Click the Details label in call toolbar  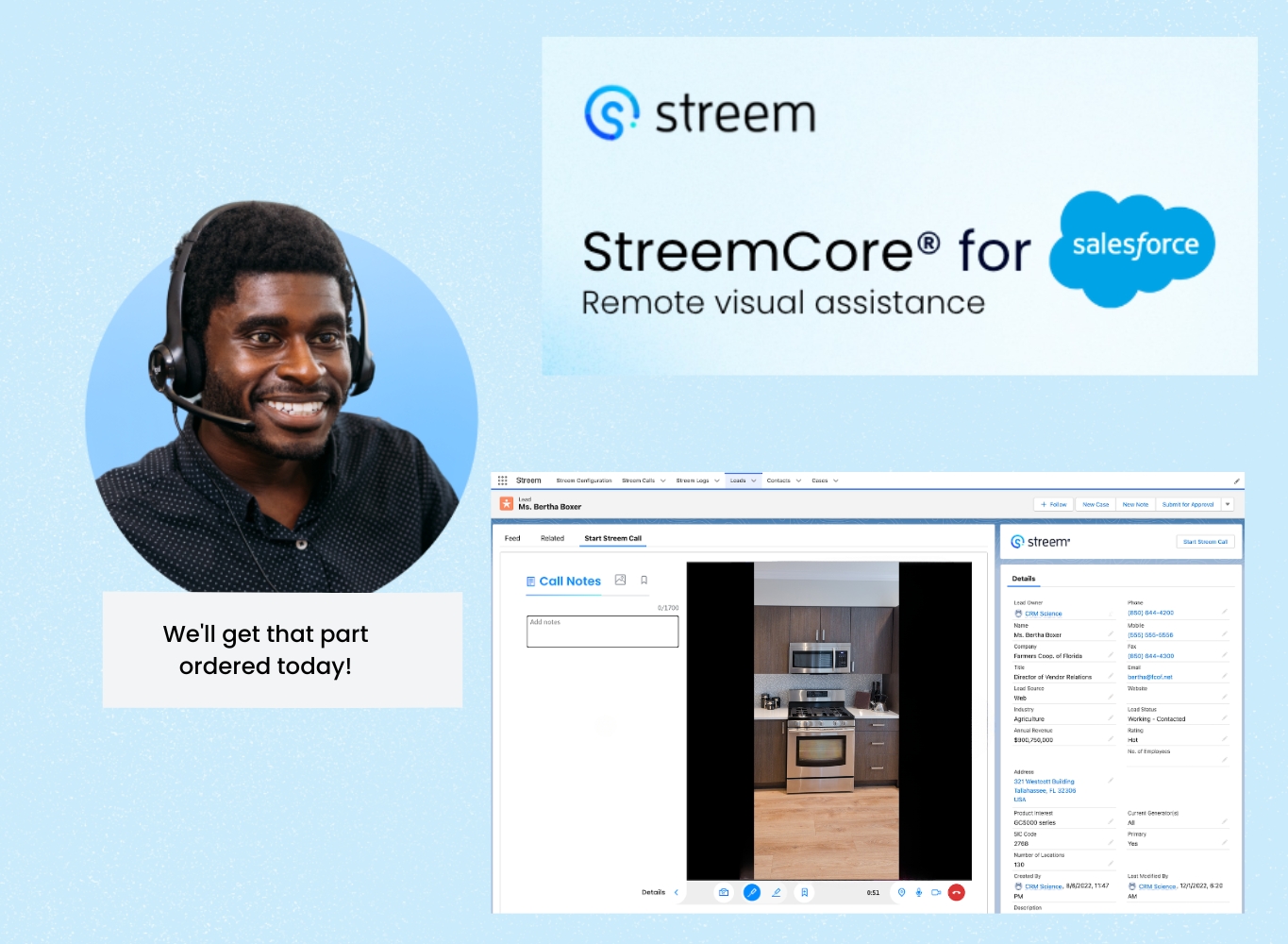(653, 892)
